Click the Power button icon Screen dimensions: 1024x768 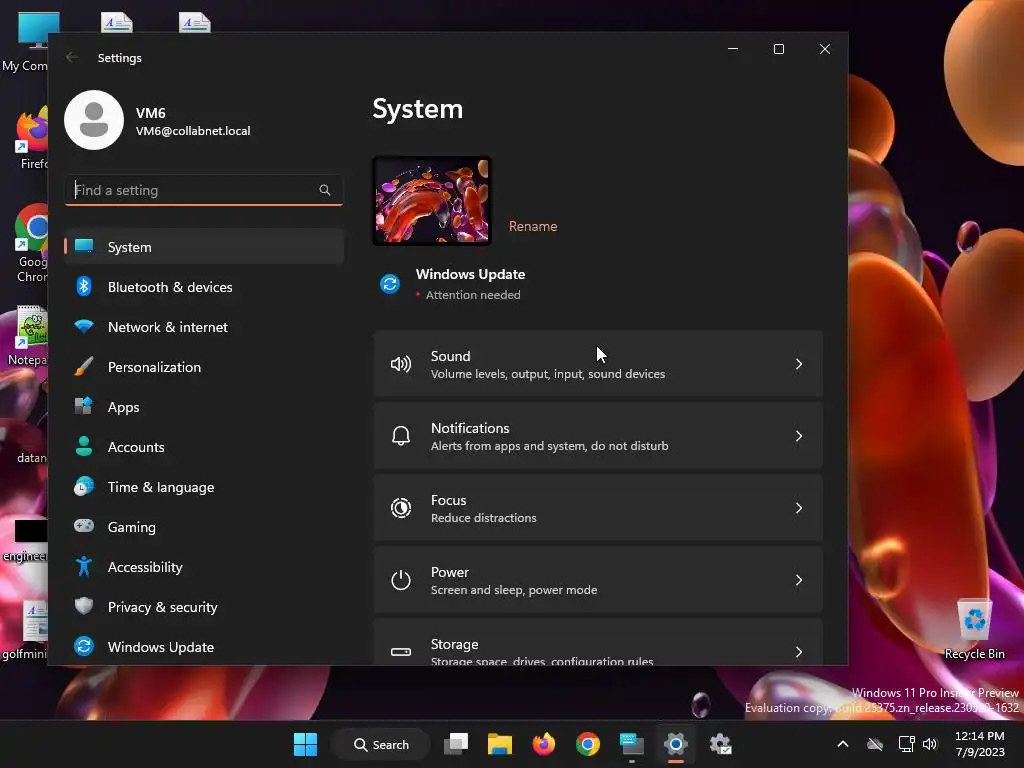tap(400, 580)
